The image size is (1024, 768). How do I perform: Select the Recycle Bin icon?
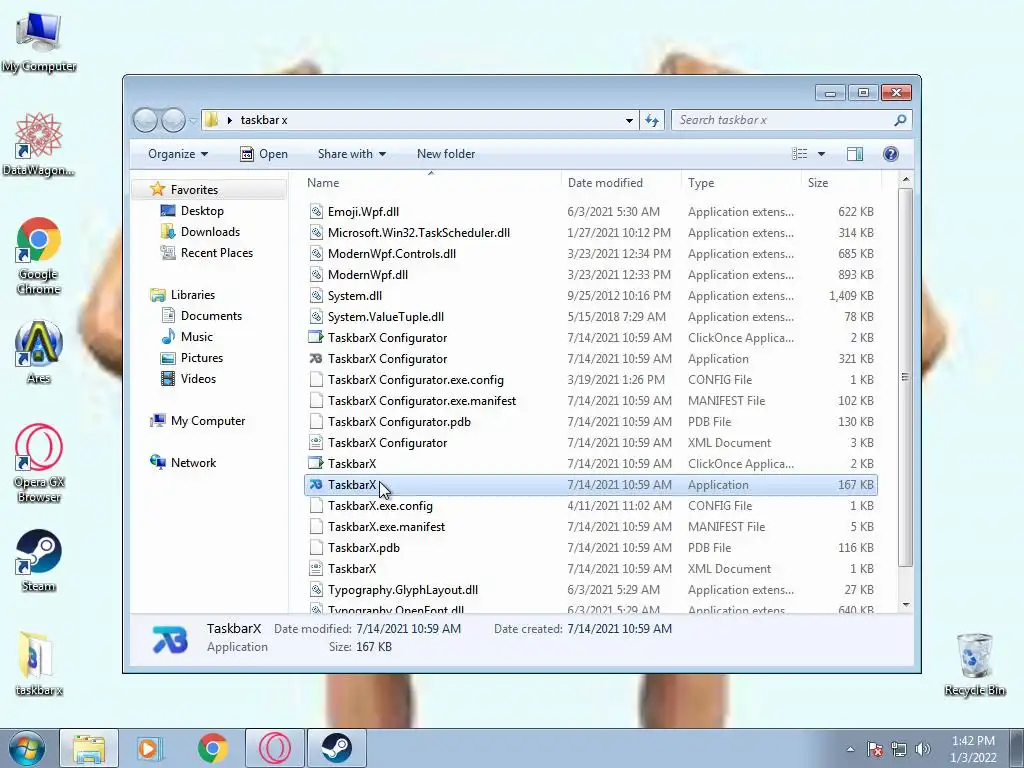974,664
